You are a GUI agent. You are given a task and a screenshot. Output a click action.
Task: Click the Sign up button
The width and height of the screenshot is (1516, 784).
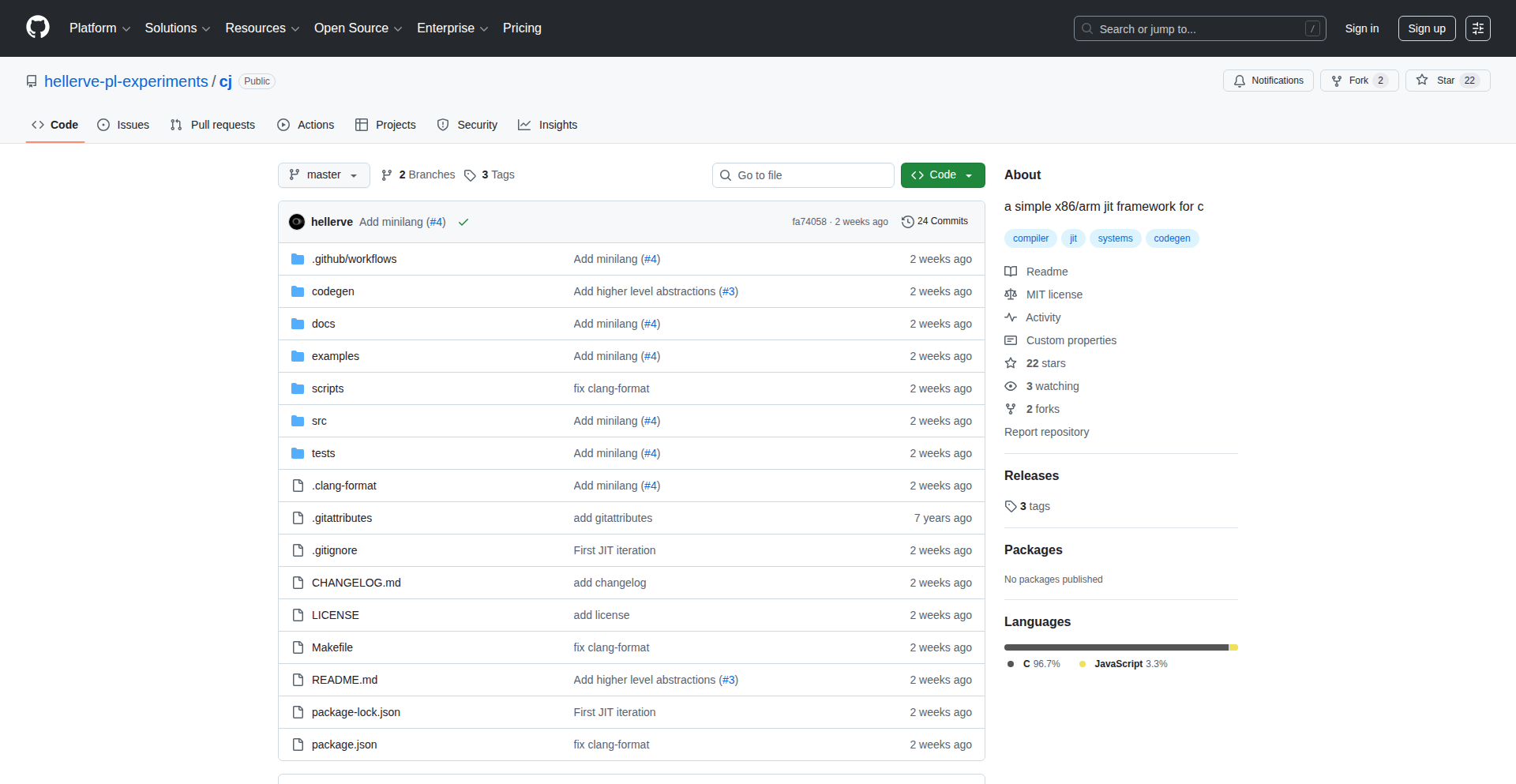coord(1426,28)
